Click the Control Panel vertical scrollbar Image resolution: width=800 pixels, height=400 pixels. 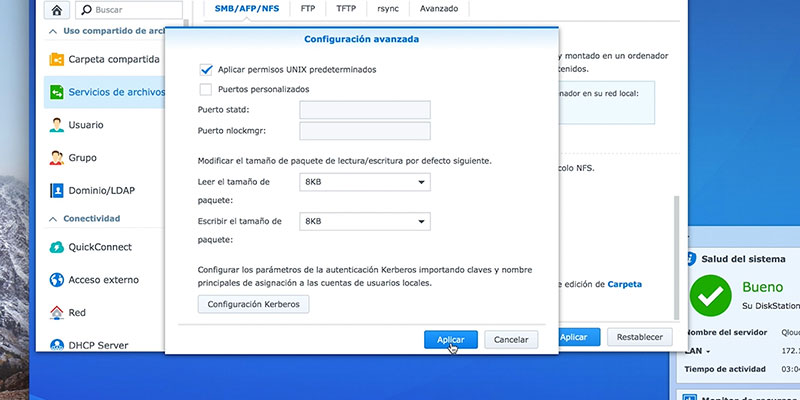click(677, 257)
